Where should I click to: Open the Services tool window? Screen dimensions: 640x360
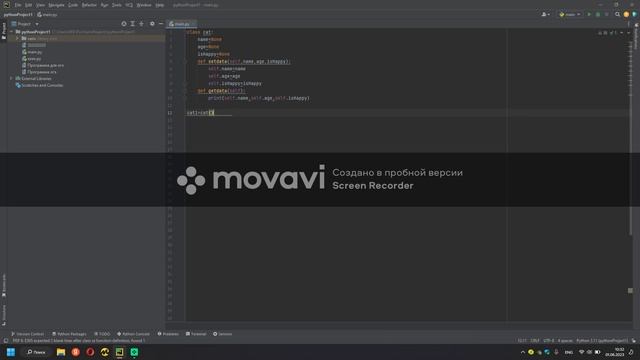click(x=223, y=334)
